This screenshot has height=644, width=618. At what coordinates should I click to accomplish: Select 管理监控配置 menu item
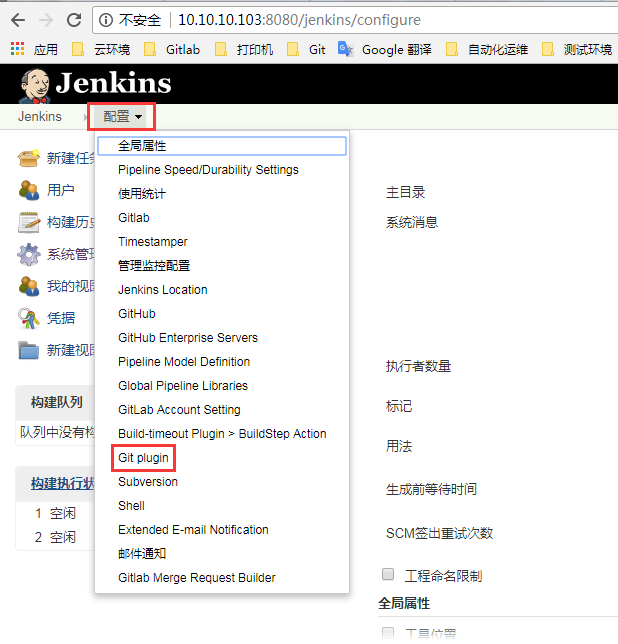(154, 265)
